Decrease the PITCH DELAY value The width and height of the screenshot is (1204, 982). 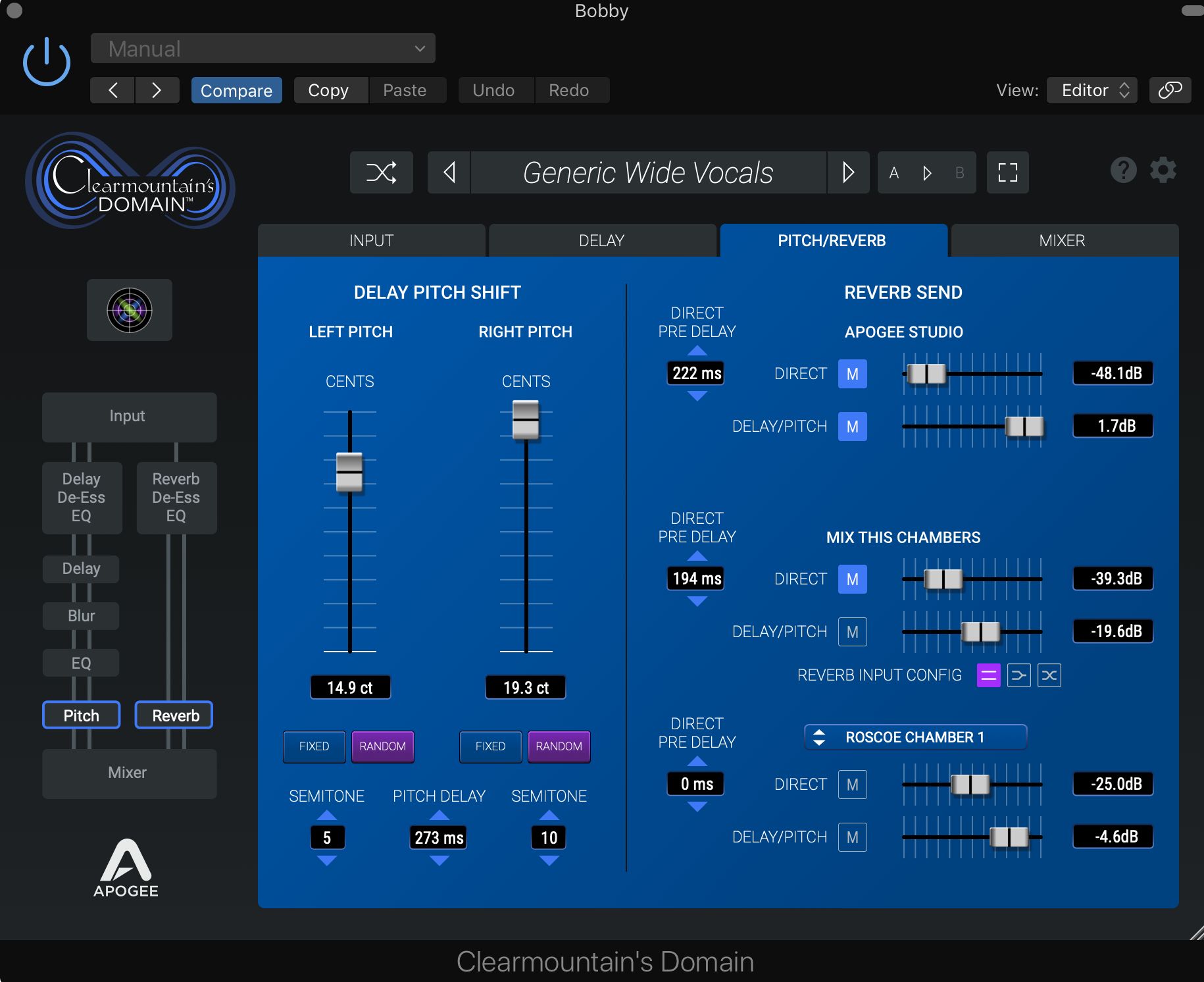click(439, 860)
